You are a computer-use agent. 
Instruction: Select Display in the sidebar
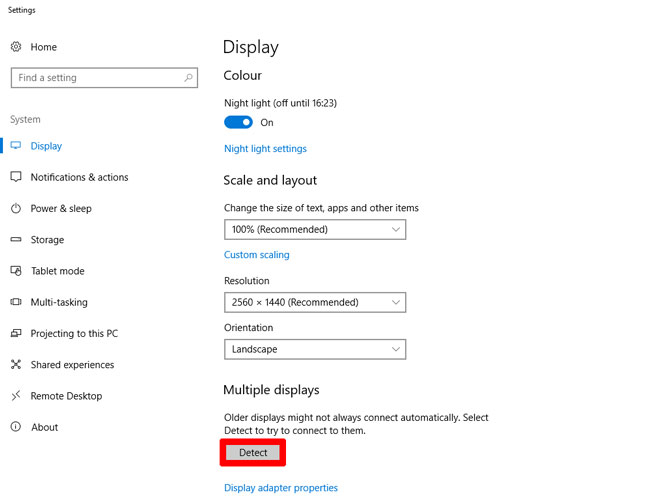click(x=46, y=146)
